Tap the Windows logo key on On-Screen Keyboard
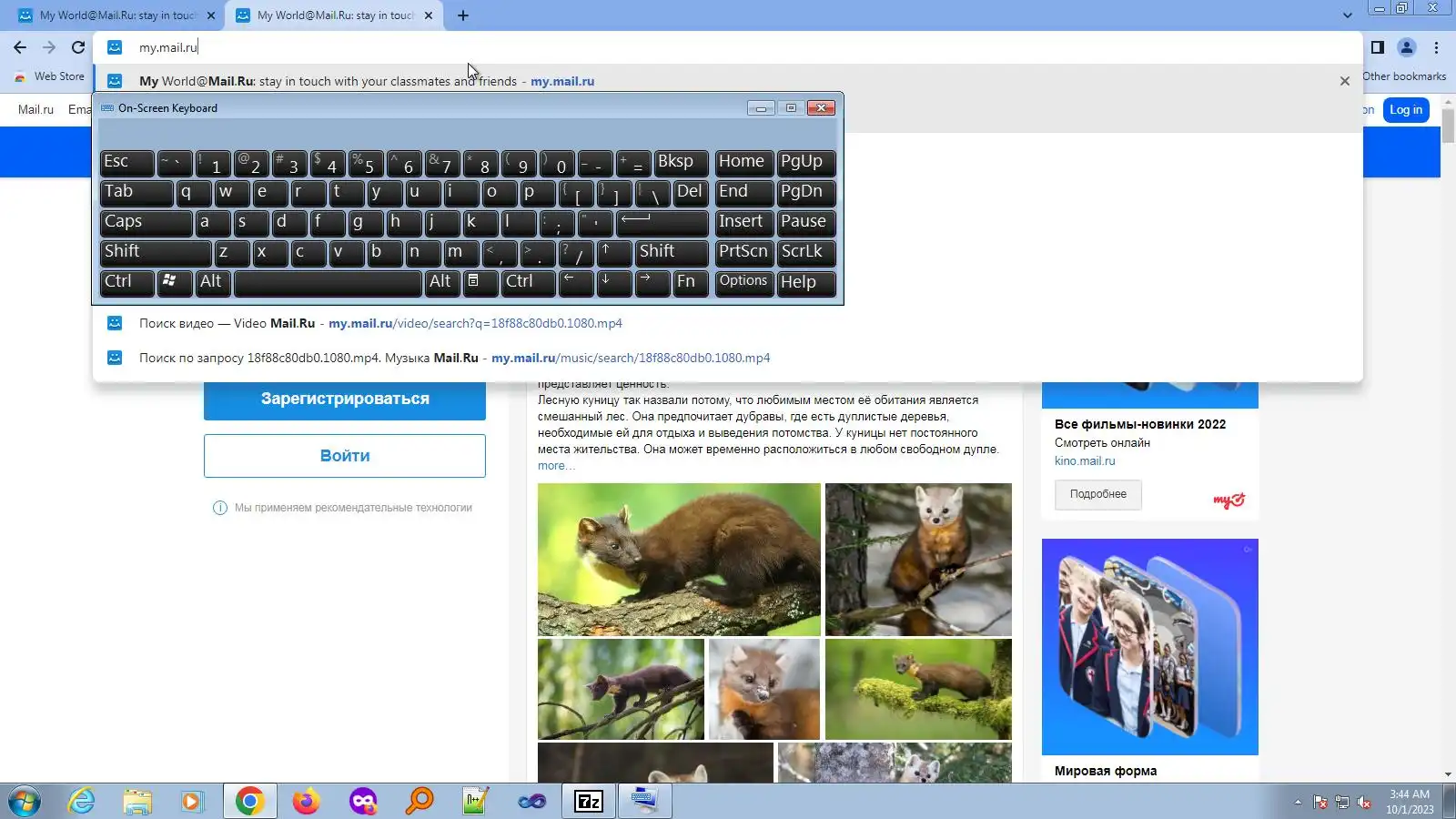 [x=175, y=283]
